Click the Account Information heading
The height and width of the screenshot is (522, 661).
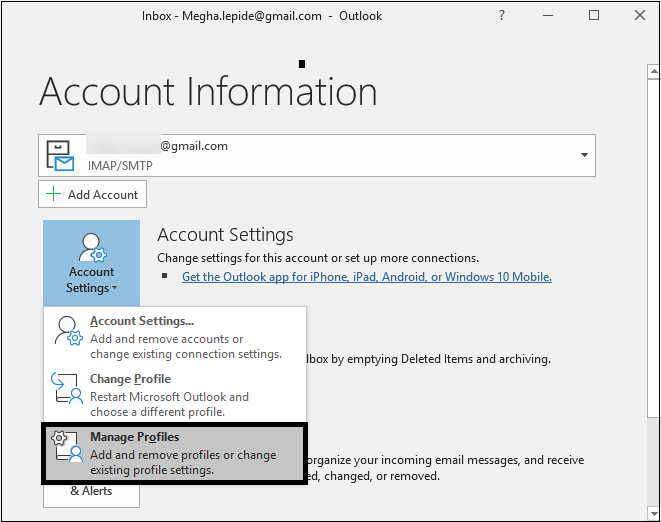click(x=208, y=91)
